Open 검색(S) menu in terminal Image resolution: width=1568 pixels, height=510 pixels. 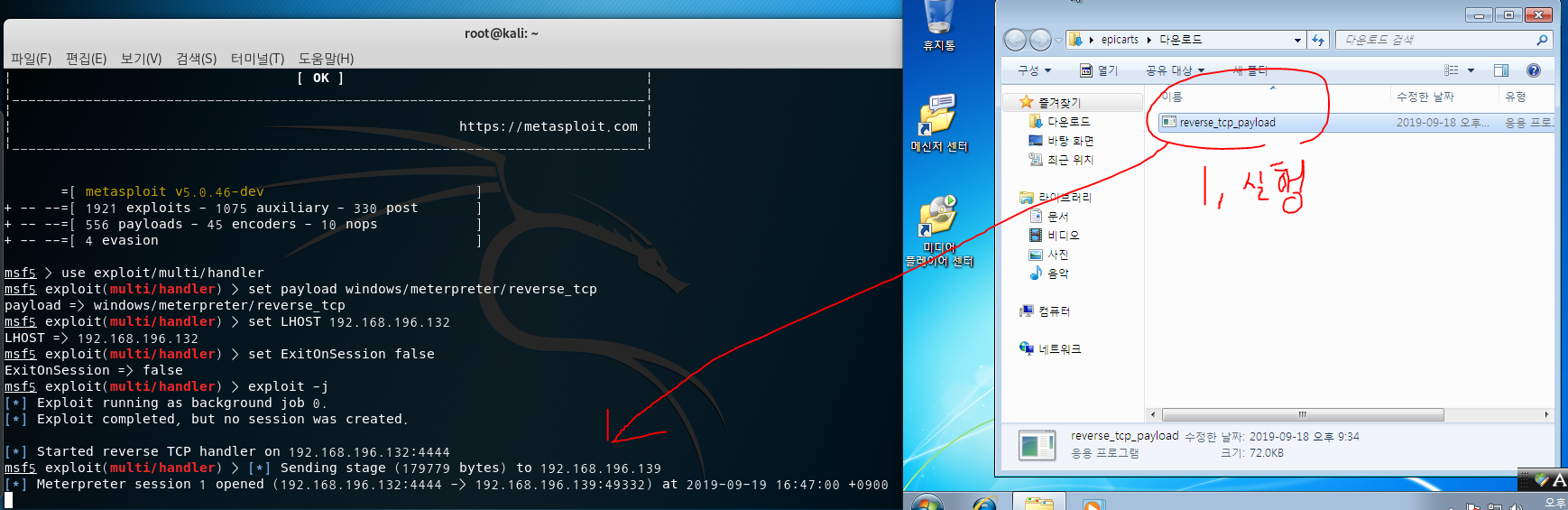point(196,59)
